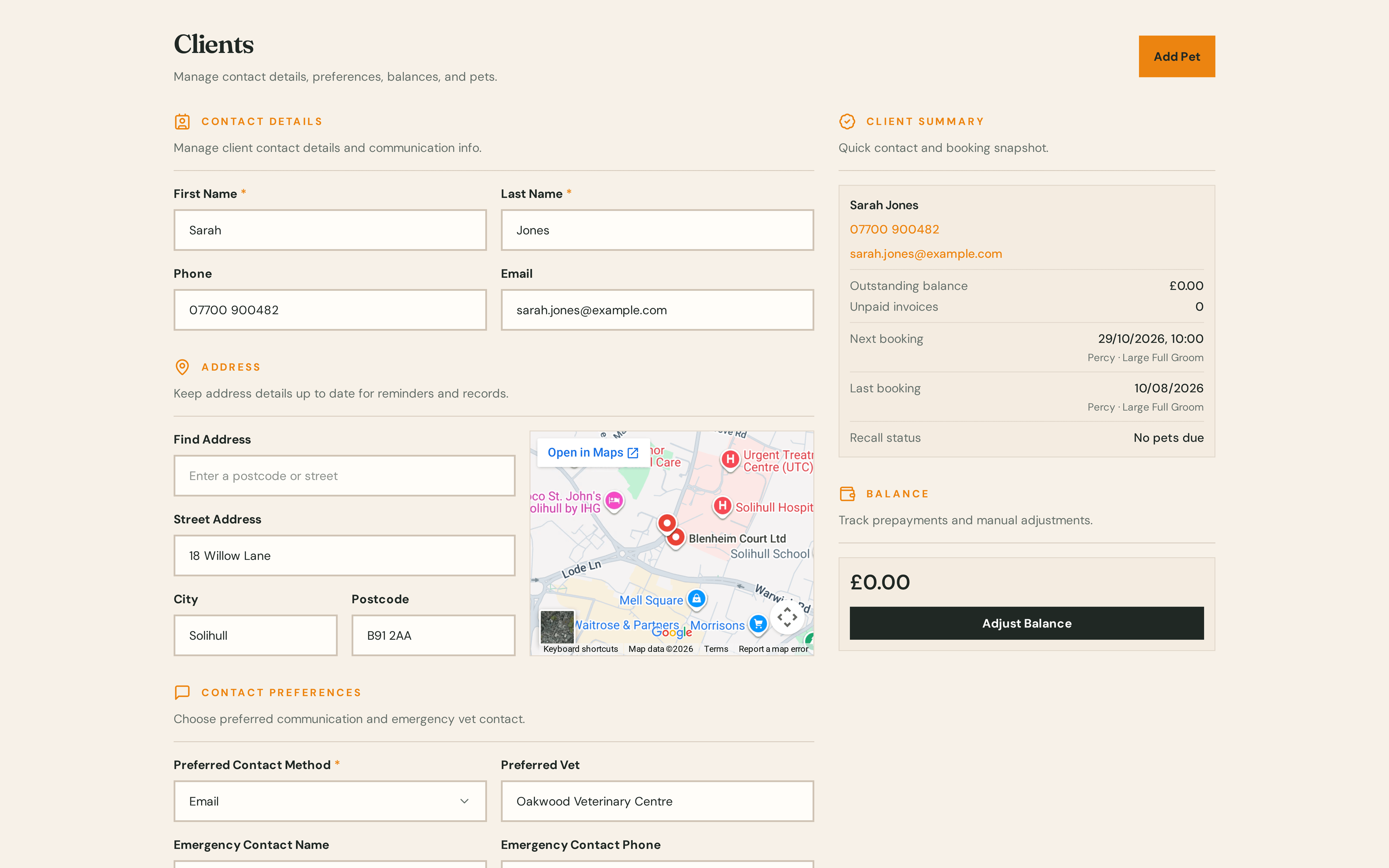Click the Address location pin icon

point(182,367)
